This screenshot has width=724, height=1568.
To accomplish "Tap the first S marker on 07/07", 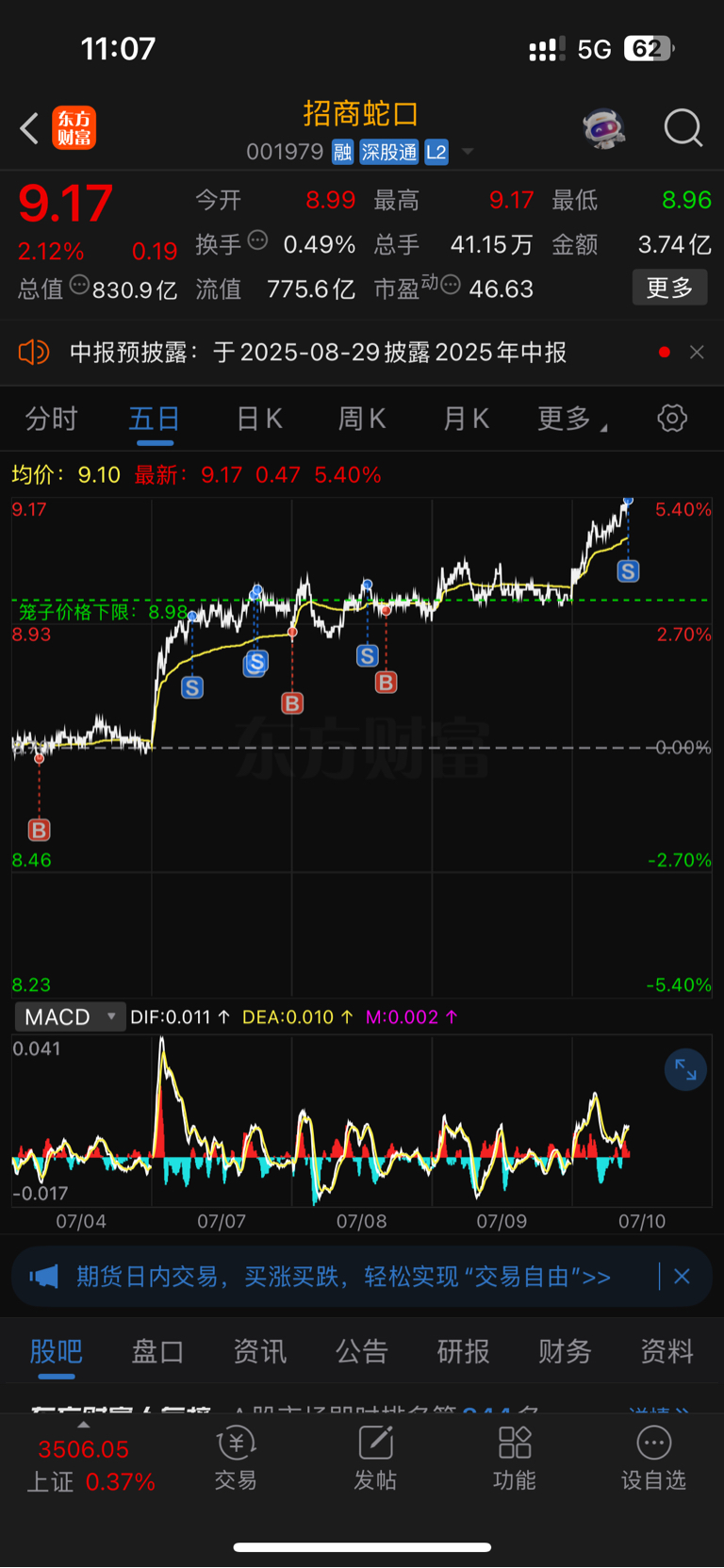I will point(192,687).
